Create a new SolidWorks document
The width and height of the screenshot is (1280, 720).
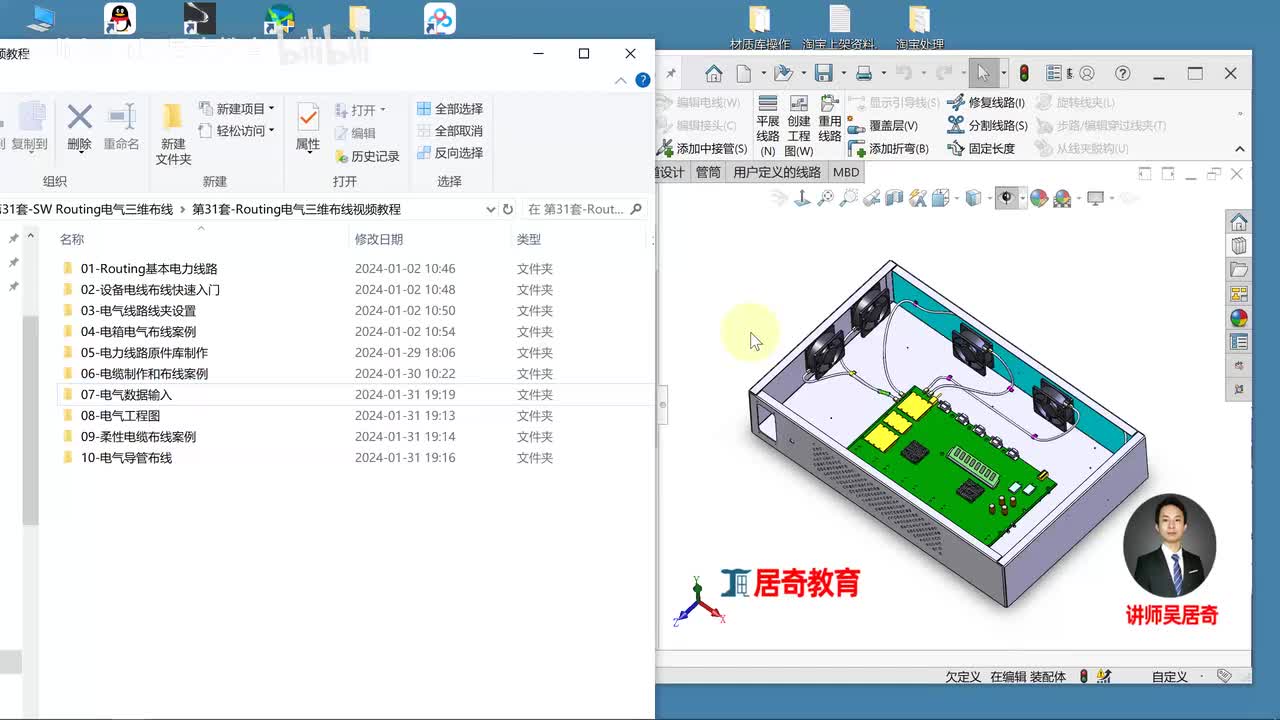pos(744,73)
